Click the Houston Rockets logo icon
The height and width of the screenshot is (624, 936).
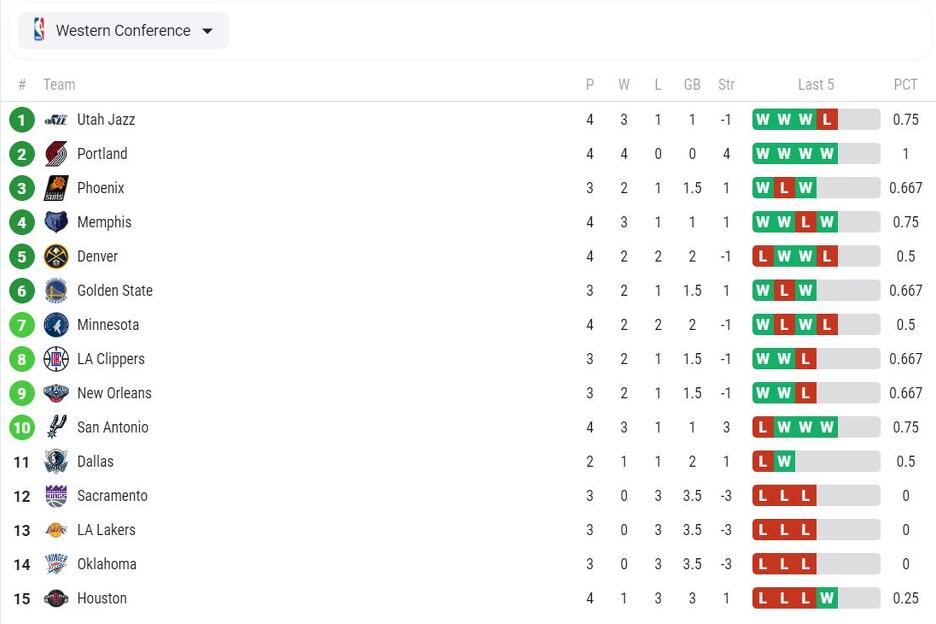point(56,599)
